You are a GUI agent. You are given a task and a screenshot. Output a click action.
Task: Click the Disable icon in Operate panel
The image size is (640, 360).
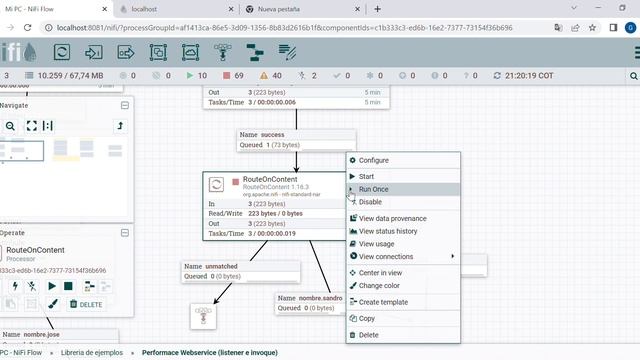pyautogui.click(x=32, y=286)
